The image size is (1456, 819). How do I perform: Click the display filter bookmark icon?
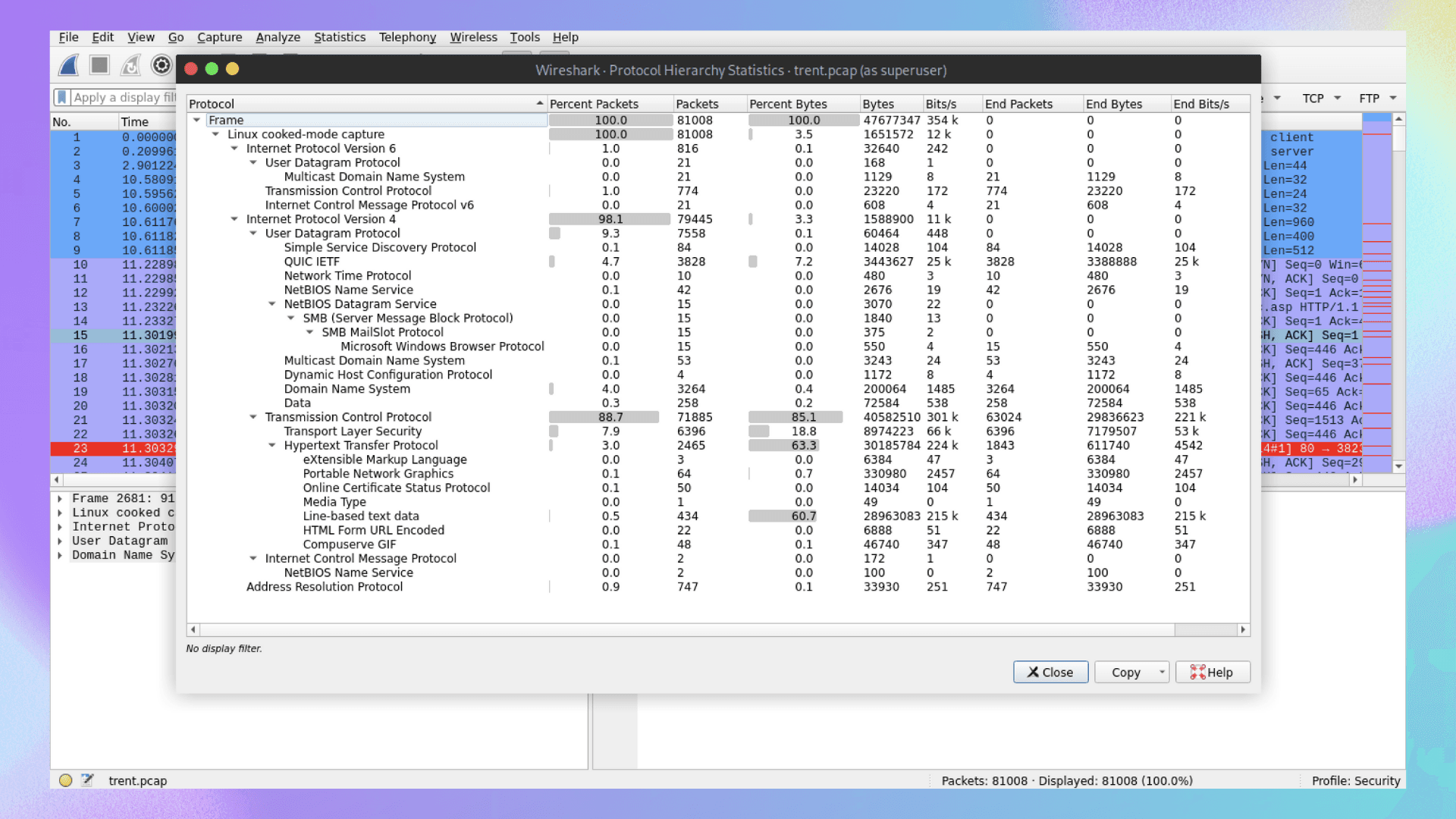(x=62, y=97)
